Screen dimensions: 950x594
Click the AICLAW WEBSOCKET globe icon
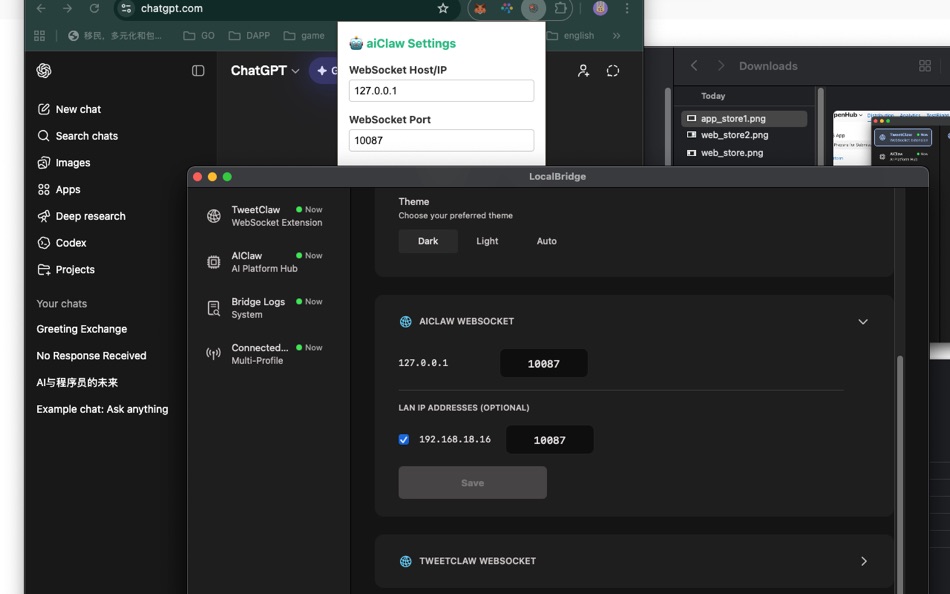(406, 321)
